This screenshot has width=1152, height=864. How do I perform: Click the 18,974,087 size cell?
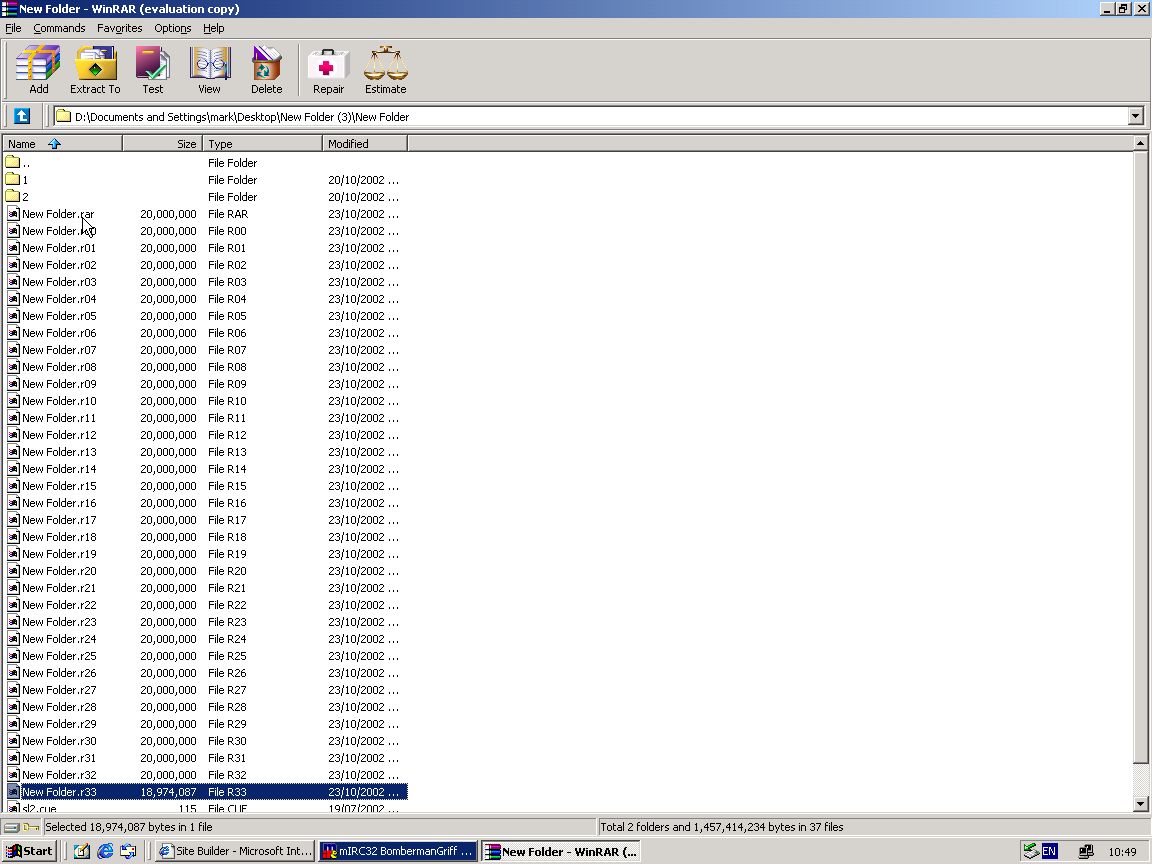[168, 792]
